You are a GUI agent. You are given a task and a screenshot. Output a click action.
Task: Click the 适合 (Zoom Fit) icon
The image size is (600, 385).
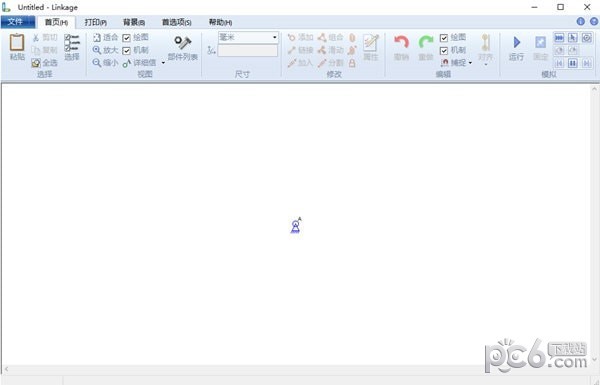coord(97,38)
